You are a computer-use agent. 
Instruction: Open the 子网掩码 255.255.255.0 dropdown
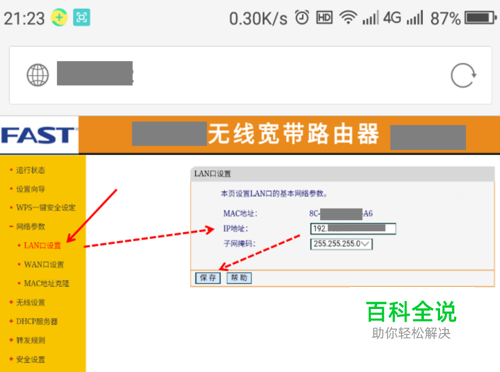point(341,244)
